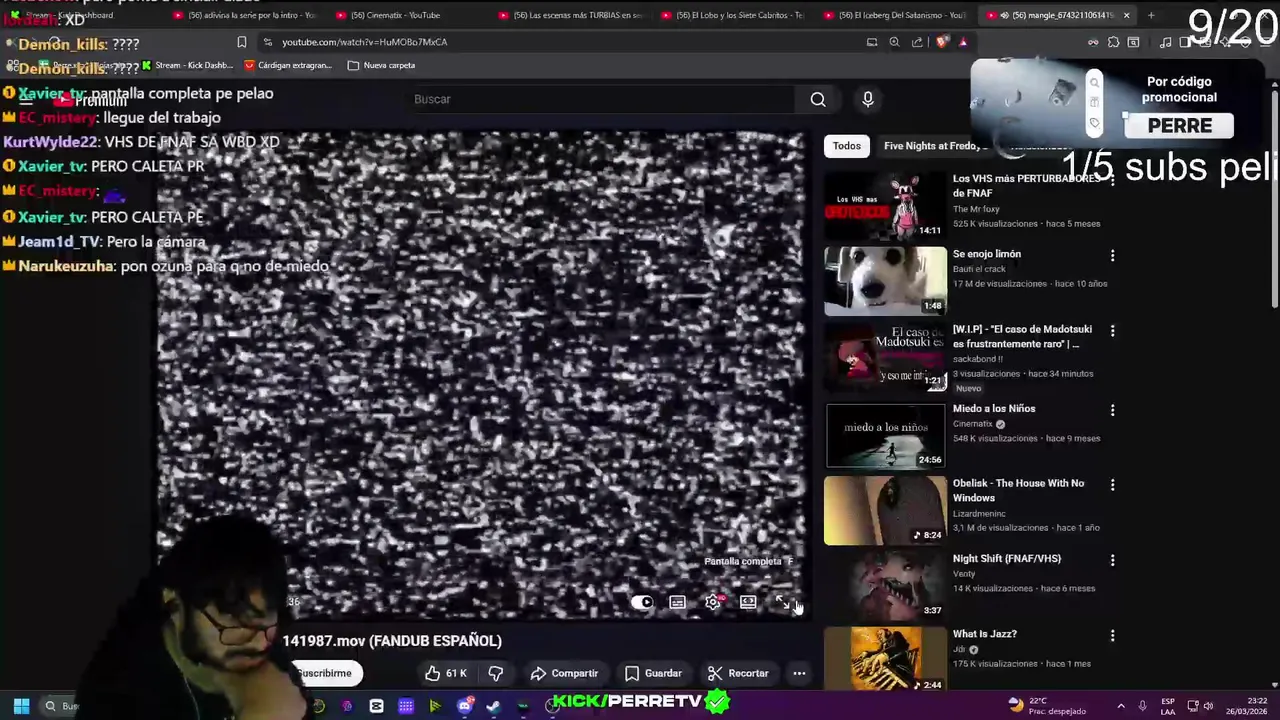Open options menu for El caso de Madotsuki

pos(1112,330)
